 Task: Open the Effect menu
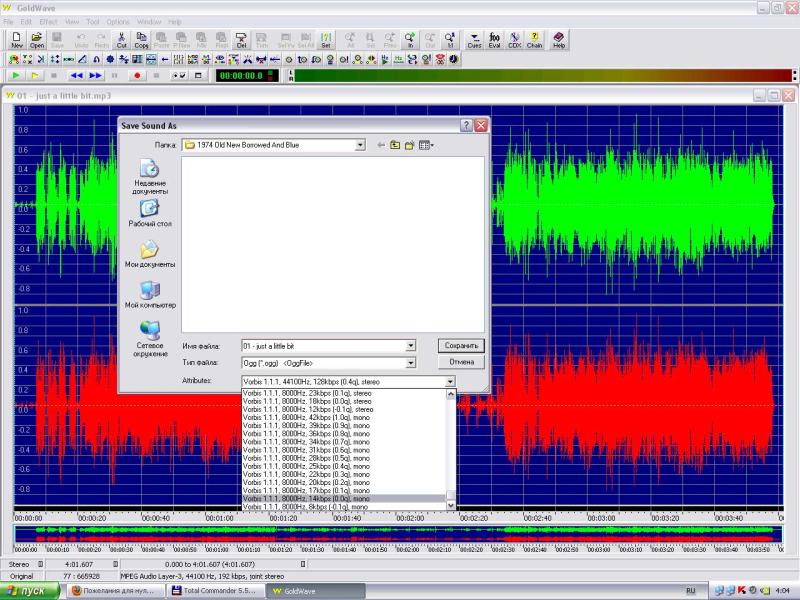[48, 22]
